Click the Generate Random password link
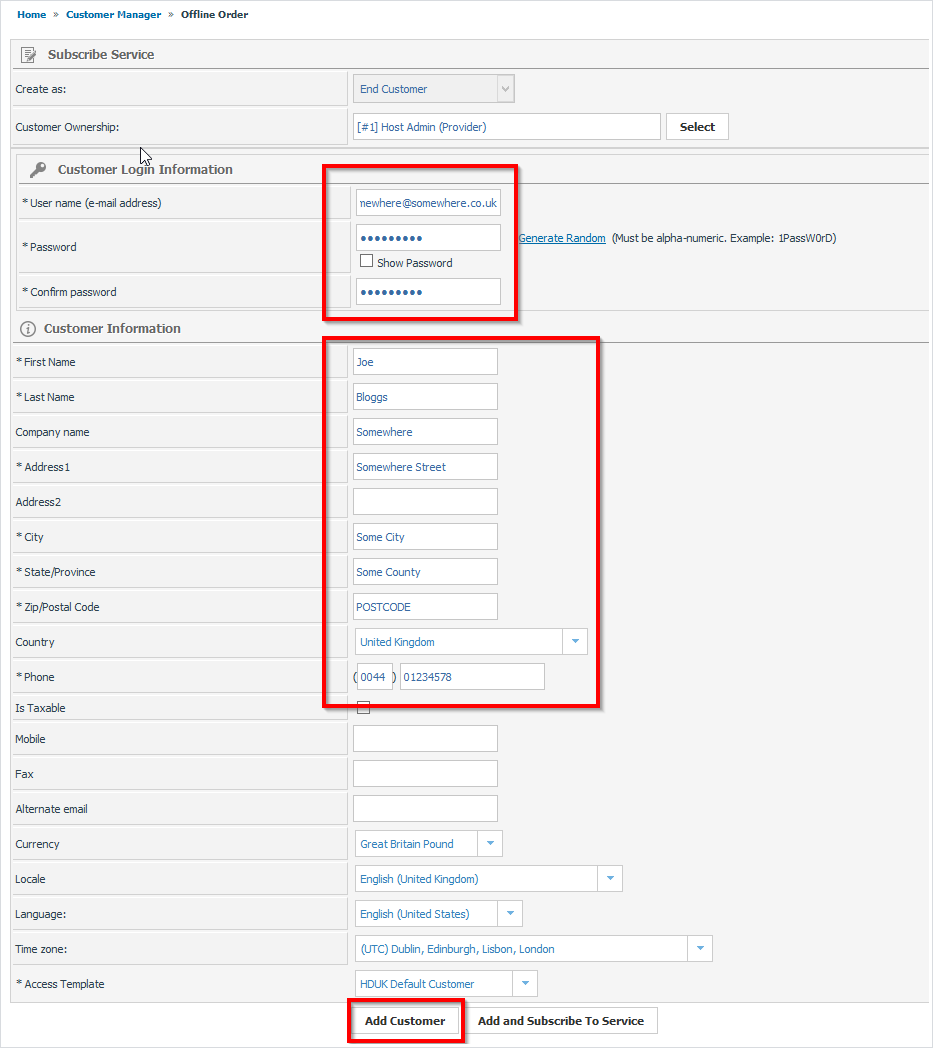The image size is (933, 1048). [x=562, y=239]
